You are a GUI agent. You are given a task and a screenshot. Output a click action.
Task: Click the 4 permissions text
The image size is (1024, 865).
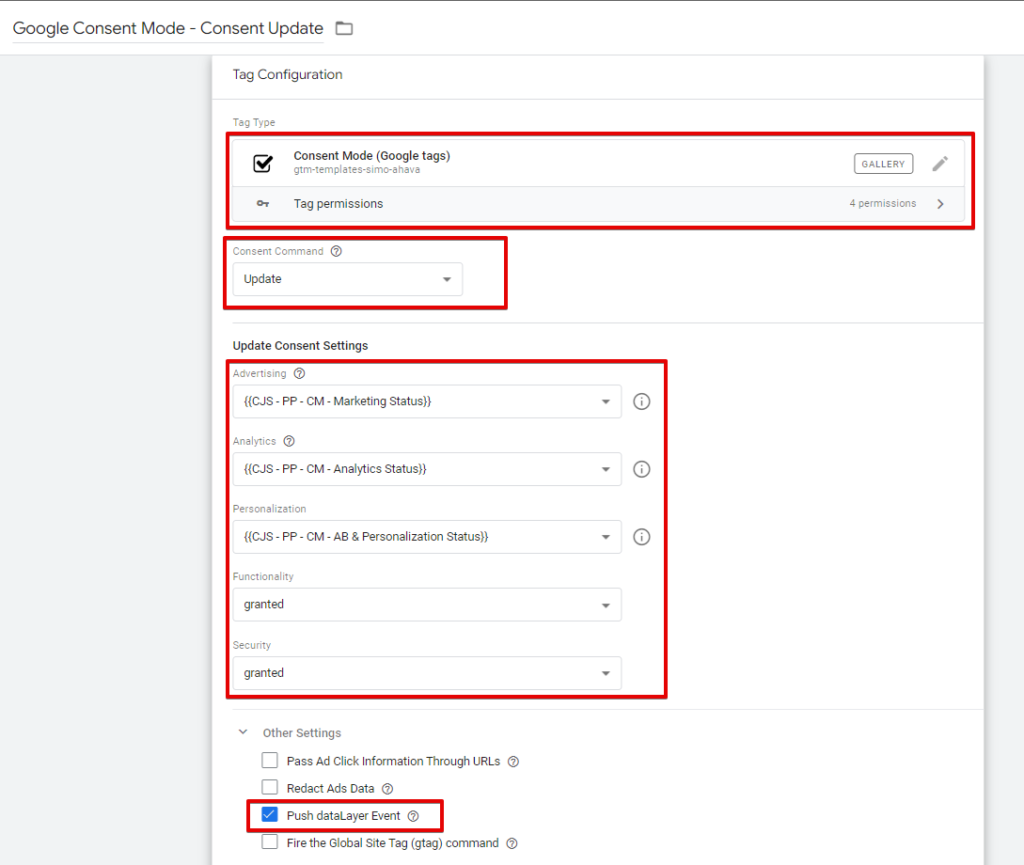882,204
